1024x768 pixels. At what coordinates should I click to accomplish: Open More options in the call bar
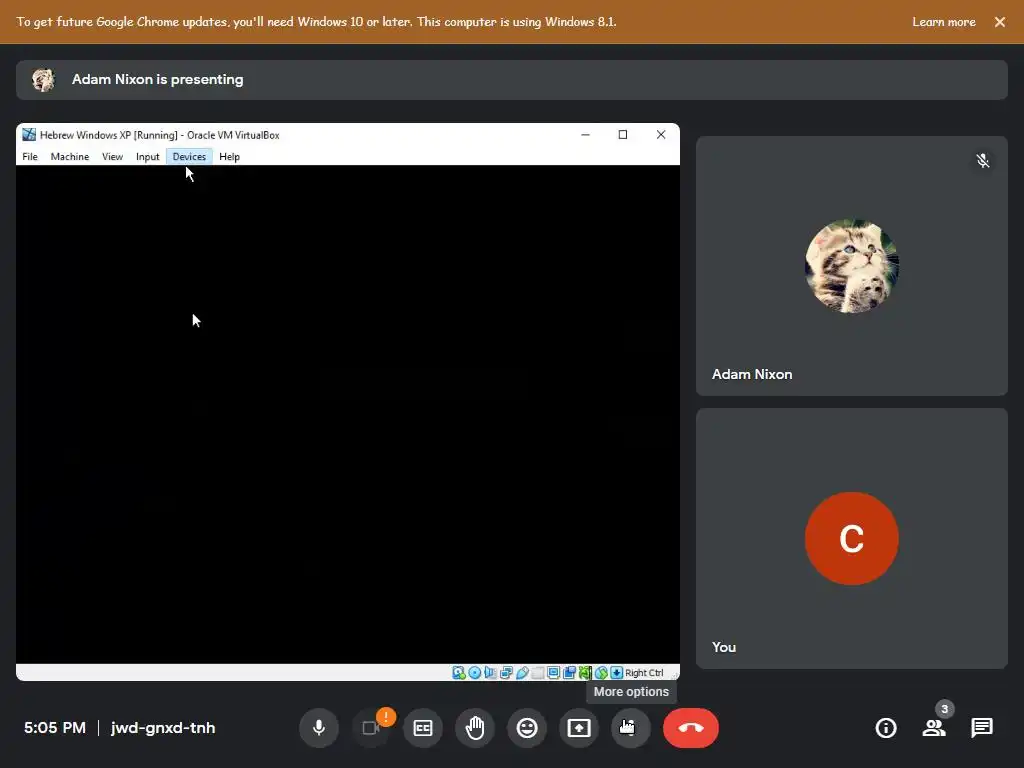[x=631, y=728]
